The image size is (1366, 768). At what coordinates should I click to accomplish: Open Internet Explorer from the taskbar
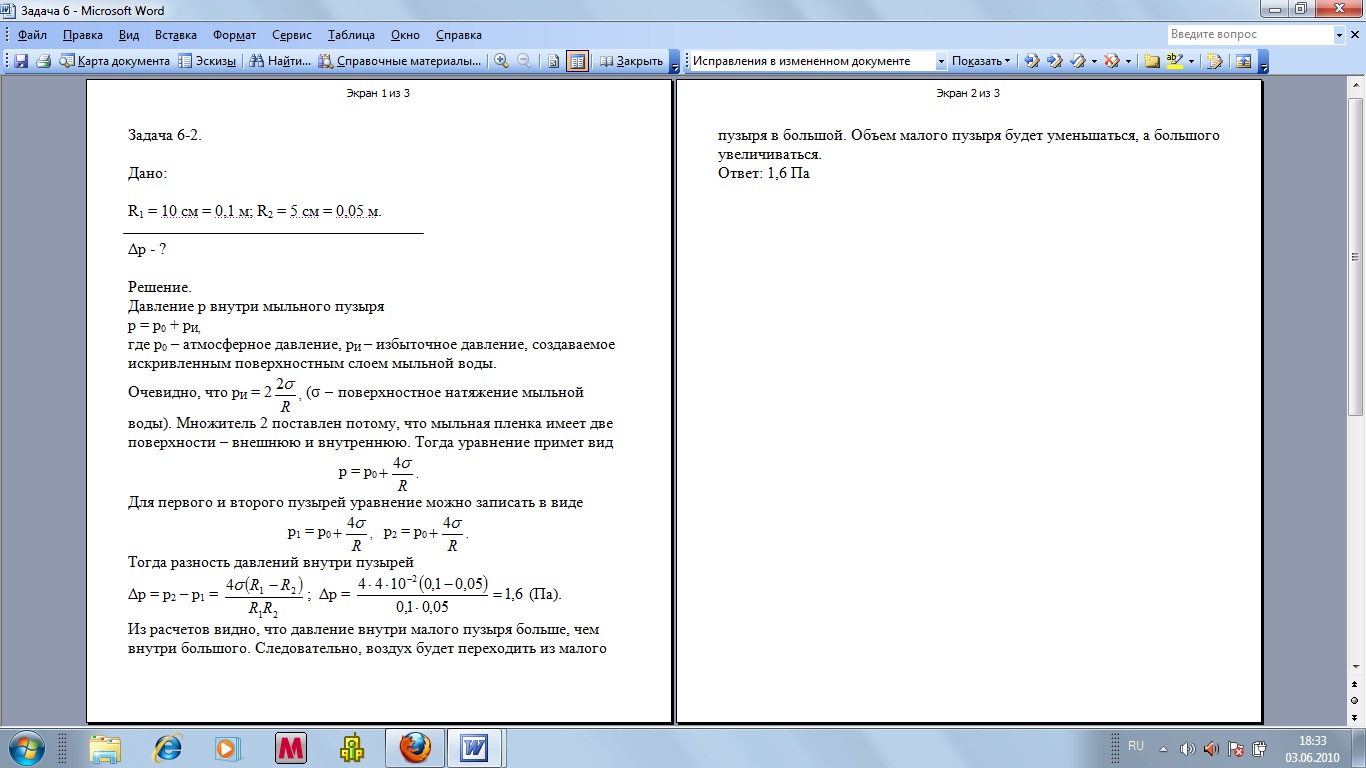click(x=167, y=748)
